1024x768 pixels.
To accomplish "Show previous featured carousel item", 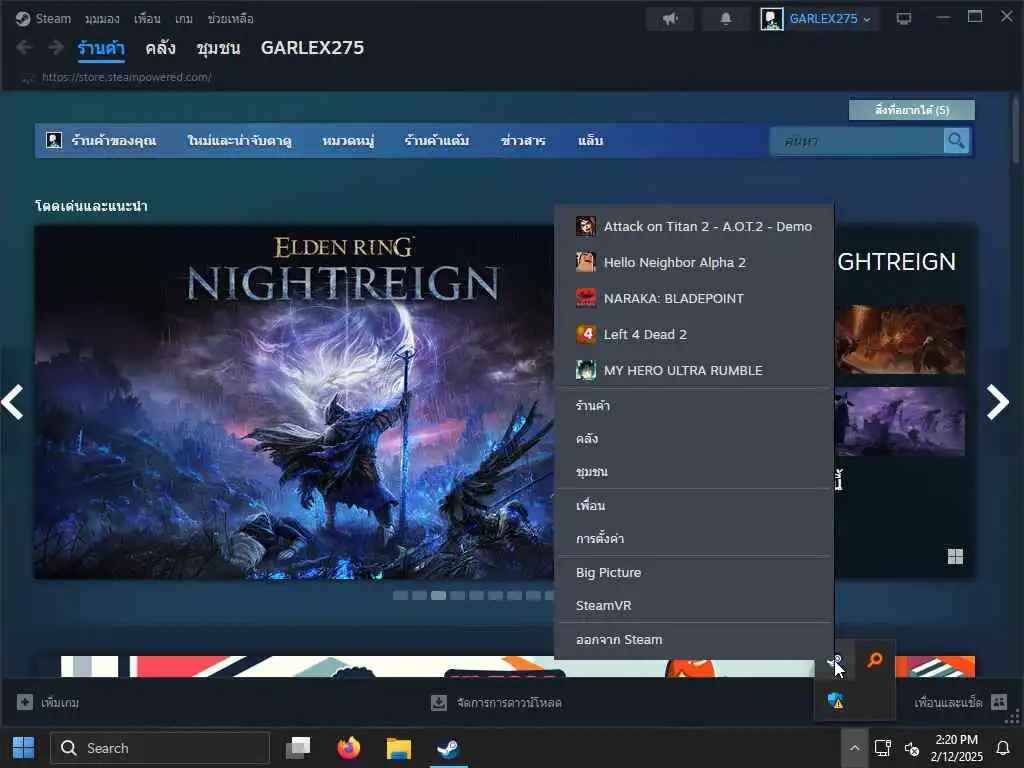I will click(13, 402).
